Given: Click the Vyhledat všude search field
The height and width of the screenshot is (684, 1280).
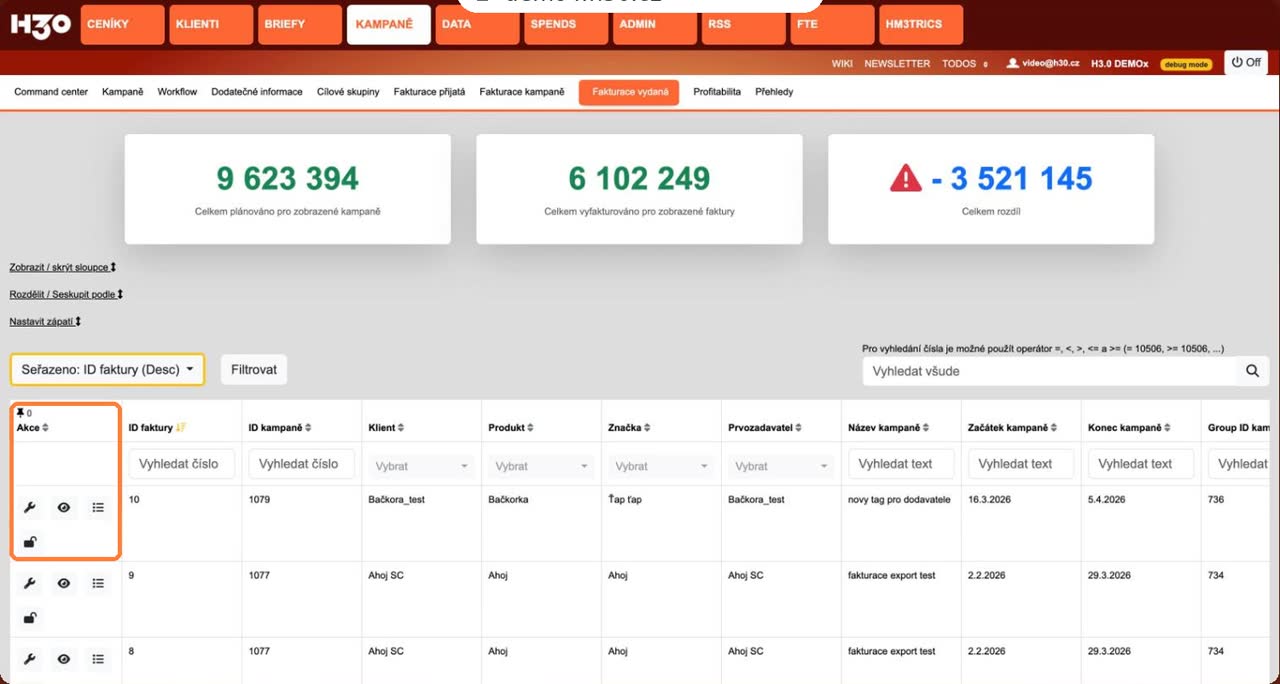Looking at the screenshot, I should pyautogui.click(x=1049, y=371).
